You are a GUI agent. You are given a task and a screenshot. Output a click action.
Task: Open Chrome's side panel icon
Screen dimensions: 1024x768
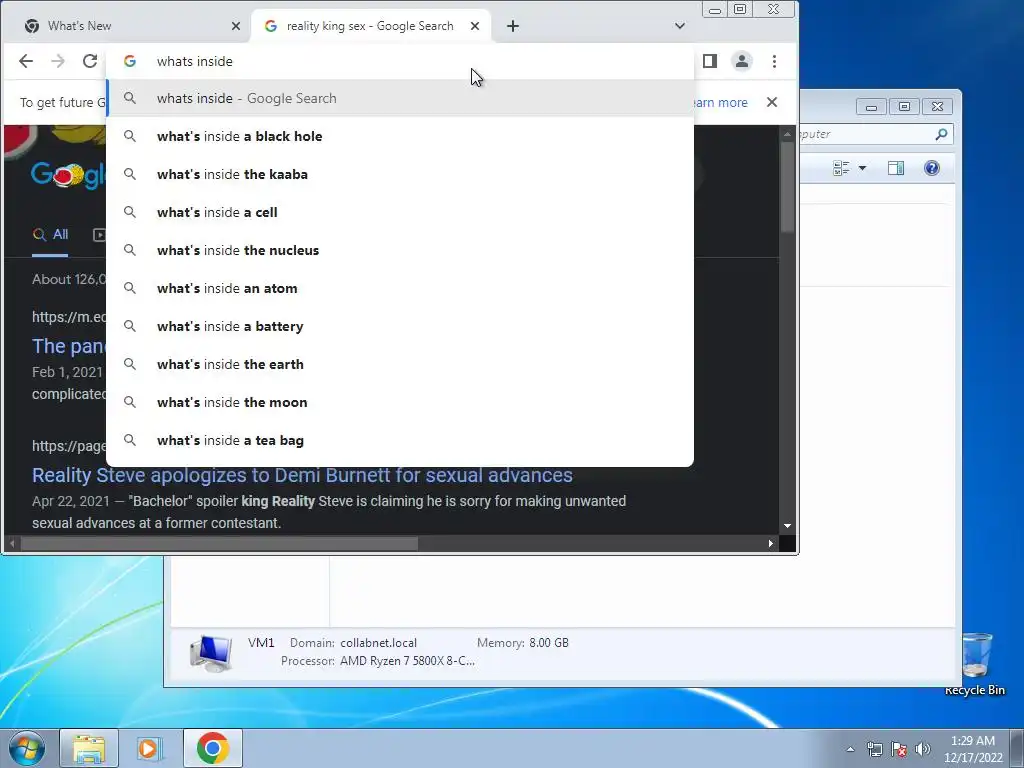click(710, 61)
